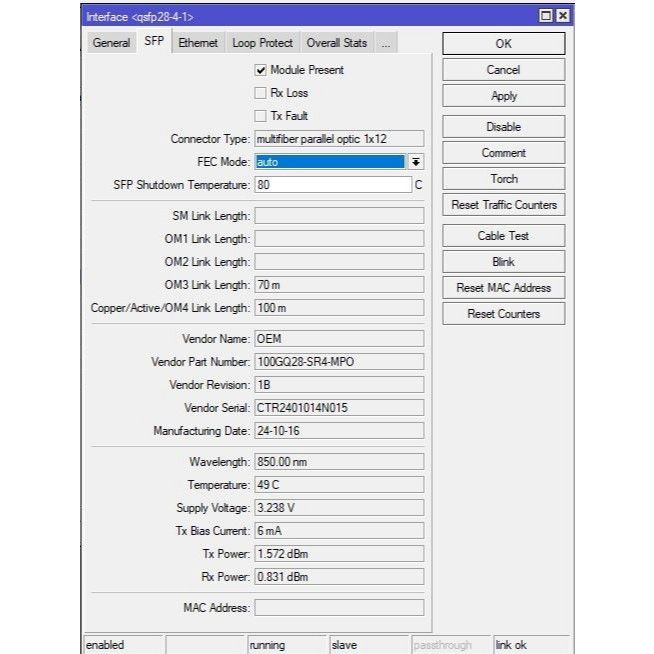The height and width of the screenshot is (654, 654).
Task: Open the Ethernet tab
Action: pyautogui.click(x=198, y=43)
